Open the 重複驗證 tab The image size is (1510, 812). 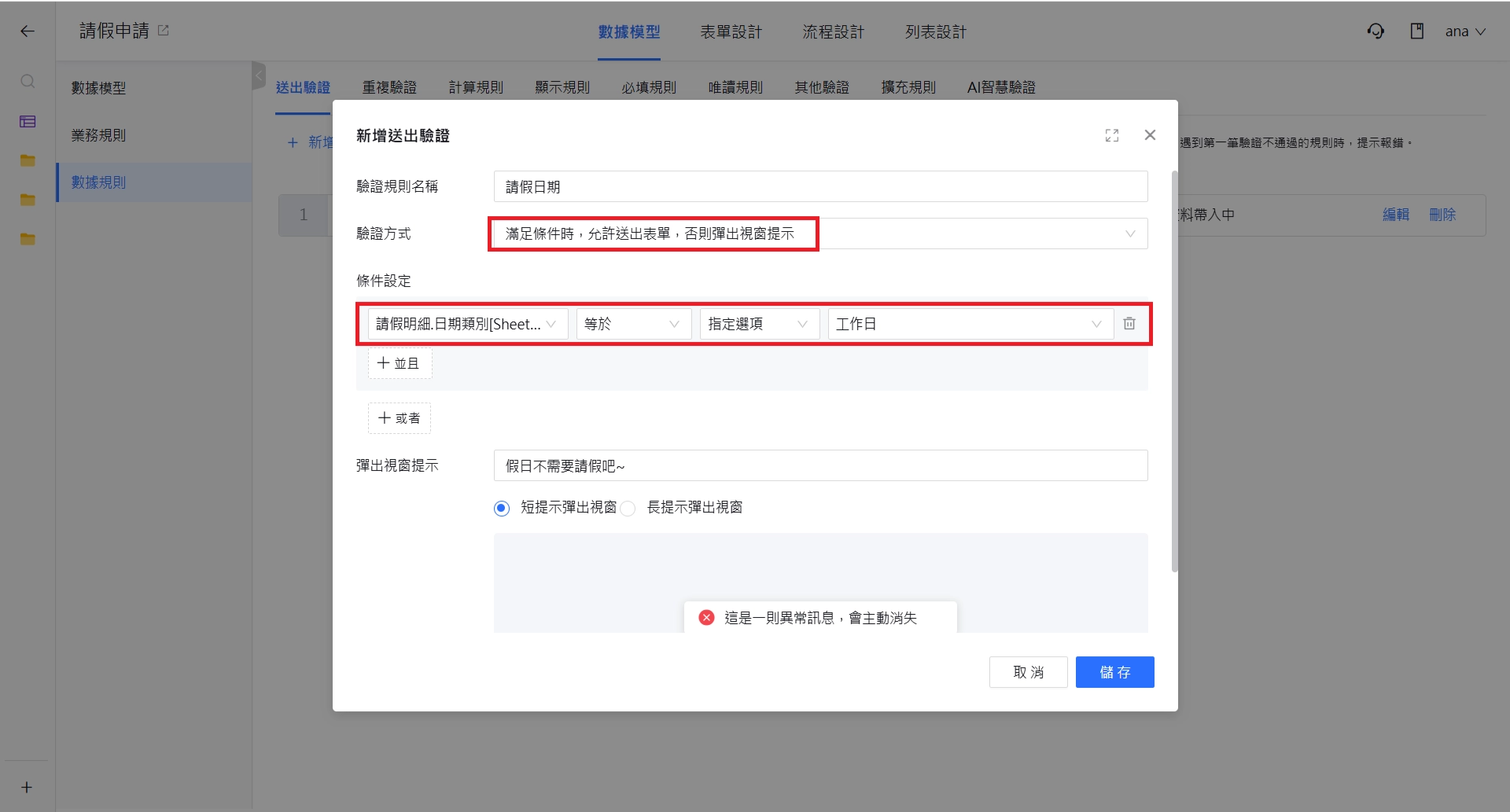click(389, 87)
